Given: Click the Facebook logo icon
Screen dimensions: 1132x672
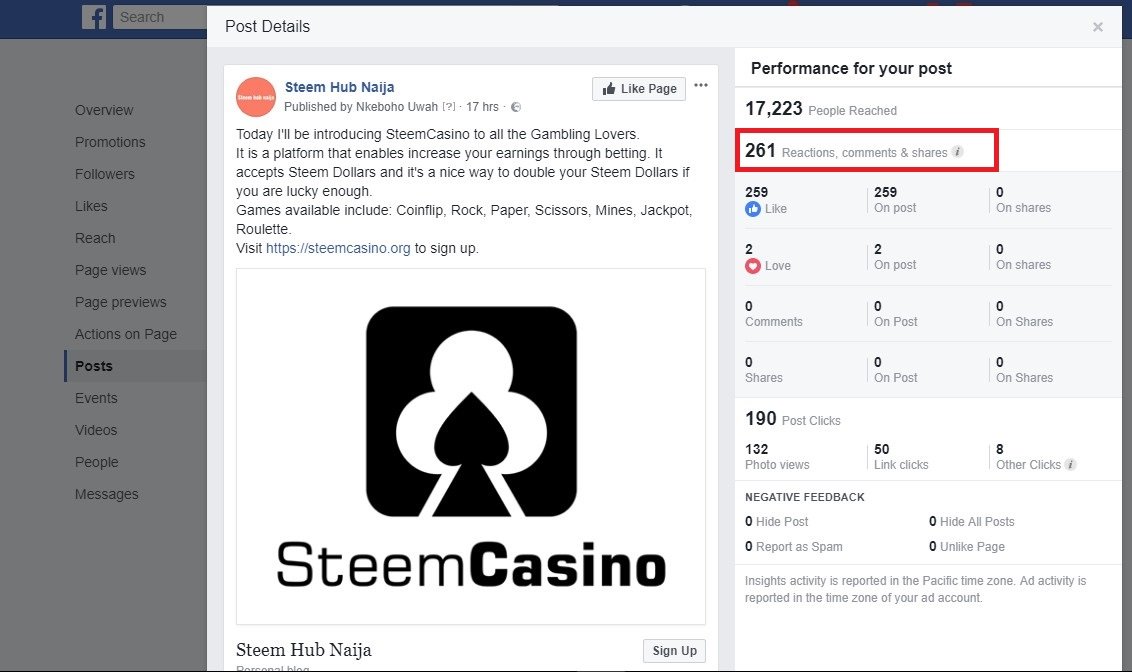Looking at the screenshot, I should (94, 17).
